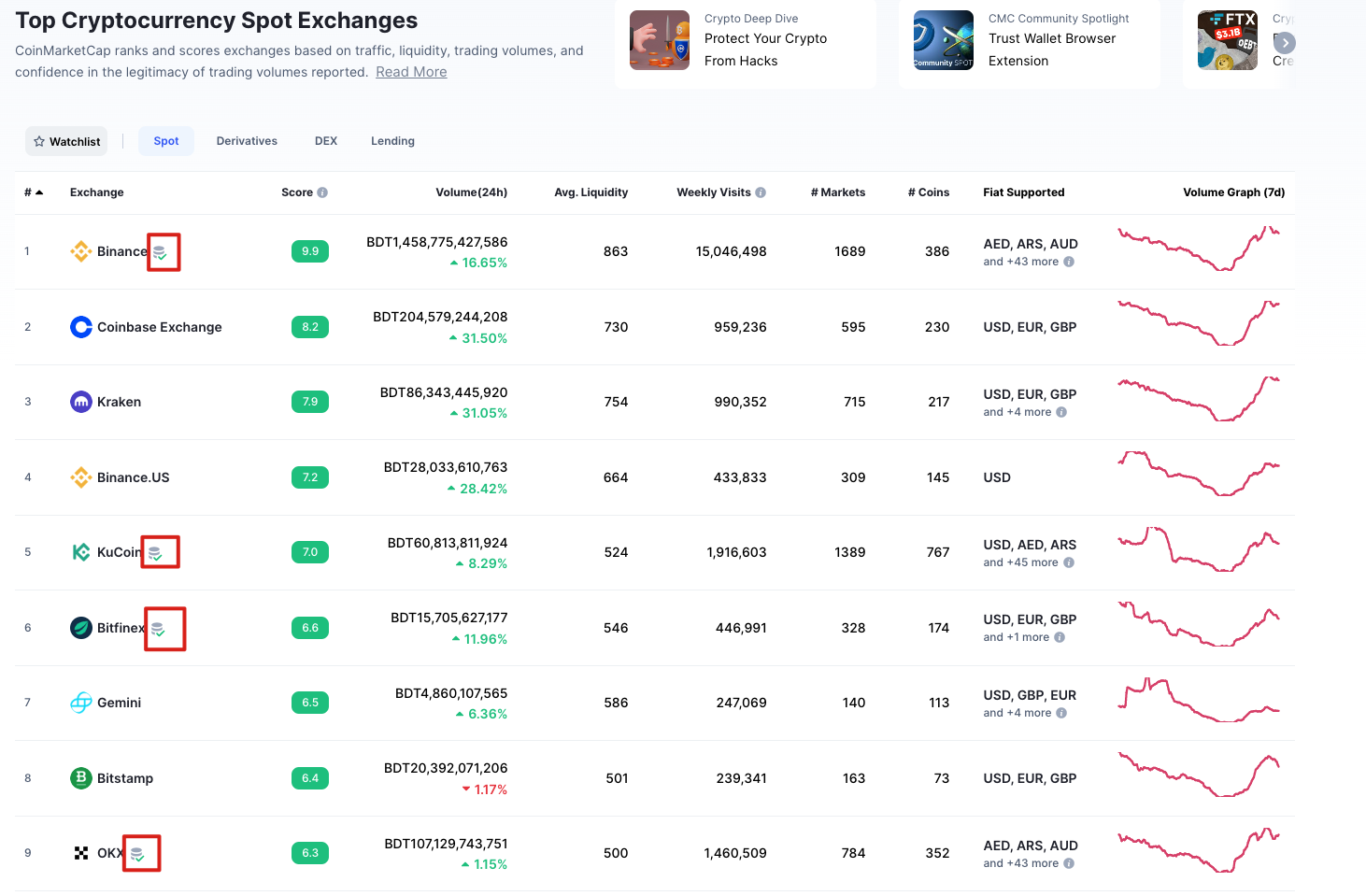Click Binance score badge 9.9
This screenshot has width=1366, height=896.
click(x=310, y=251)
